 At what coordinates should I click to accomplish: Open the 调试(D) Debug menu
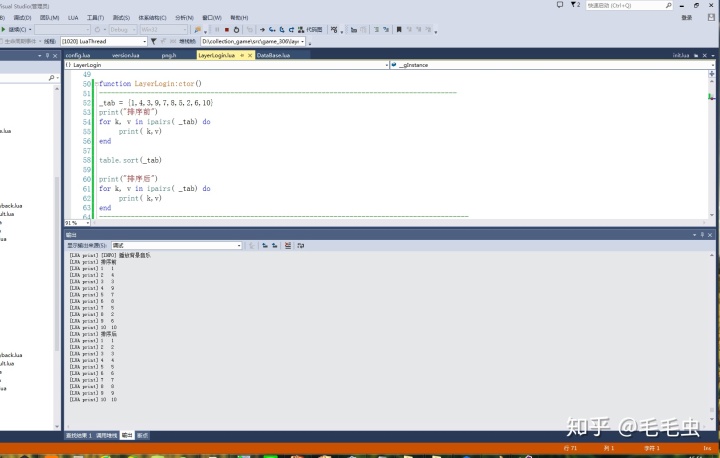pos(22,17)
